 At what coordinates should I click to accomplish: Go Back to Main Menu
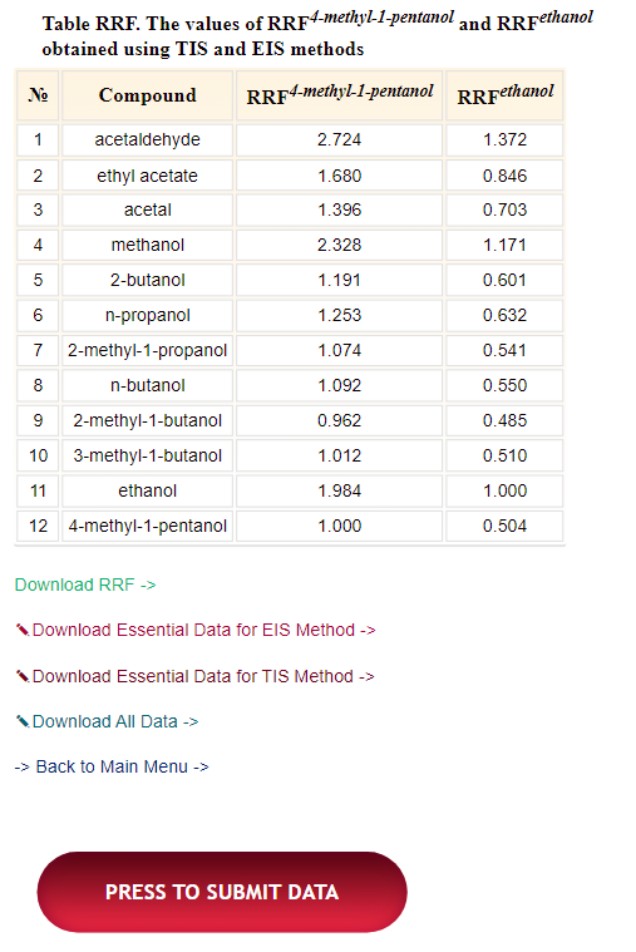112,767
